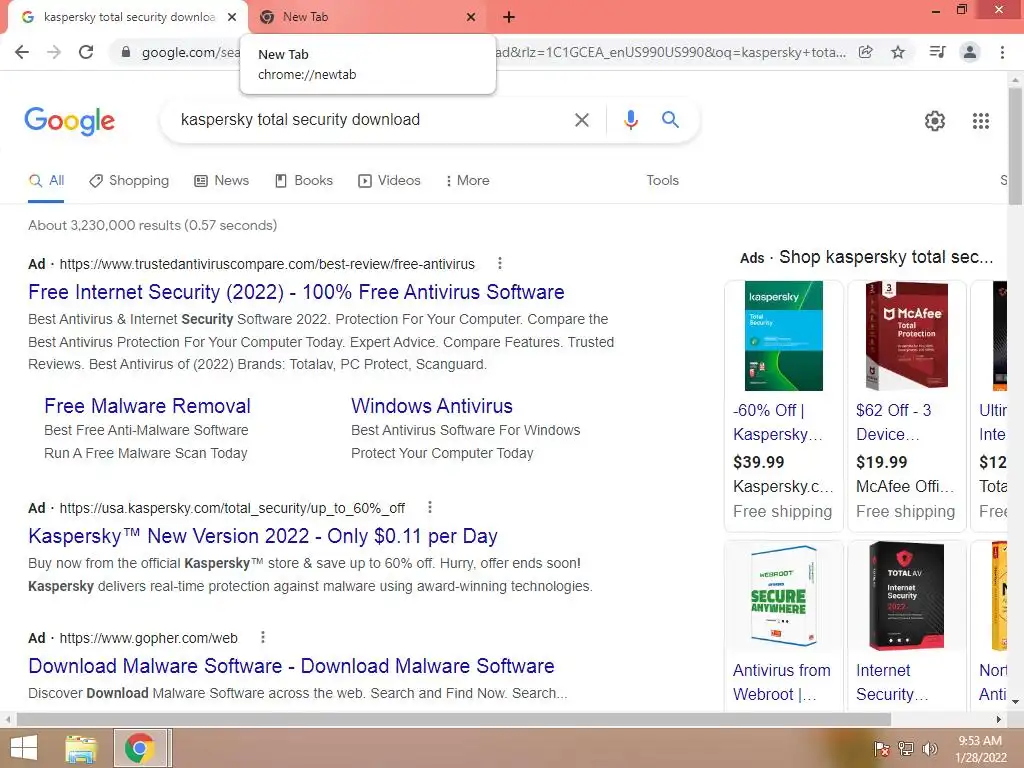The height and width of the screenshot is (768, 1024).
Task: Switch to News results
Action: tap(221, 181)
